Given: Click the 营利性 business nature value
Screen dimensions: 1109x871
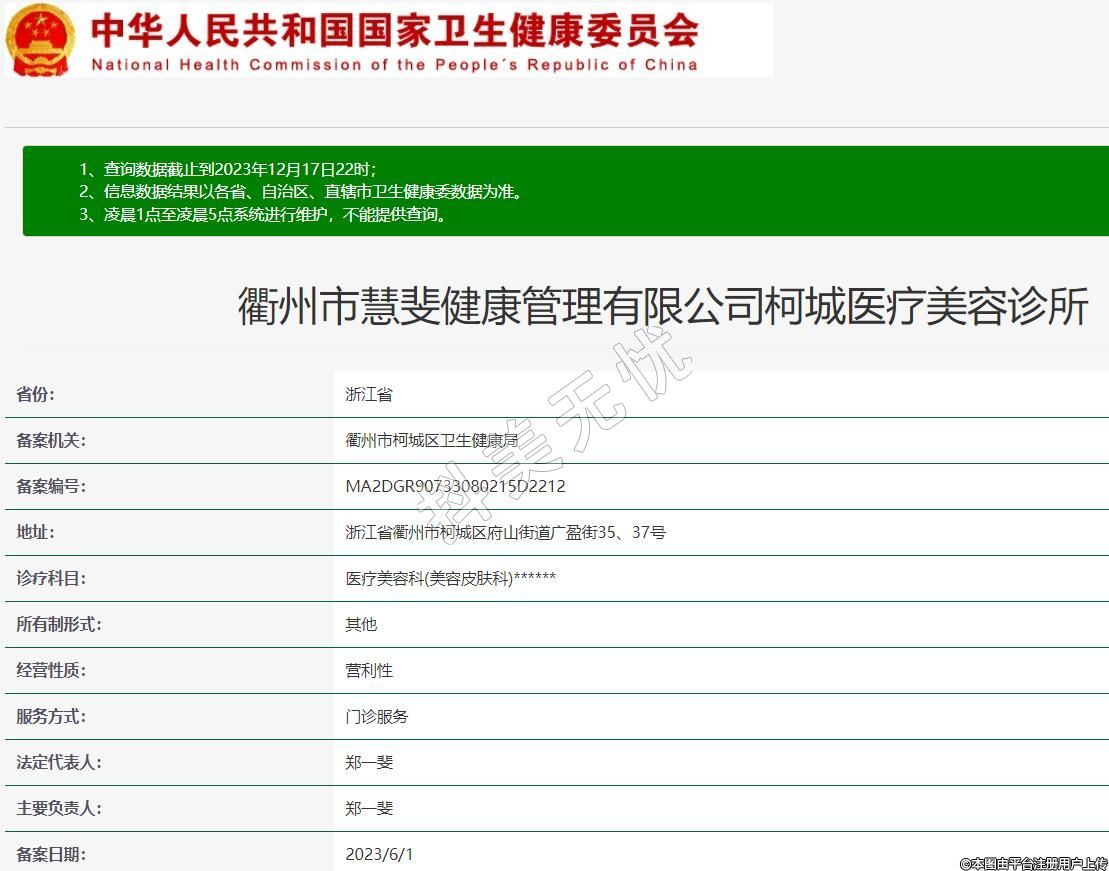Looking at the screenshot, I should (x=369, y=670).
